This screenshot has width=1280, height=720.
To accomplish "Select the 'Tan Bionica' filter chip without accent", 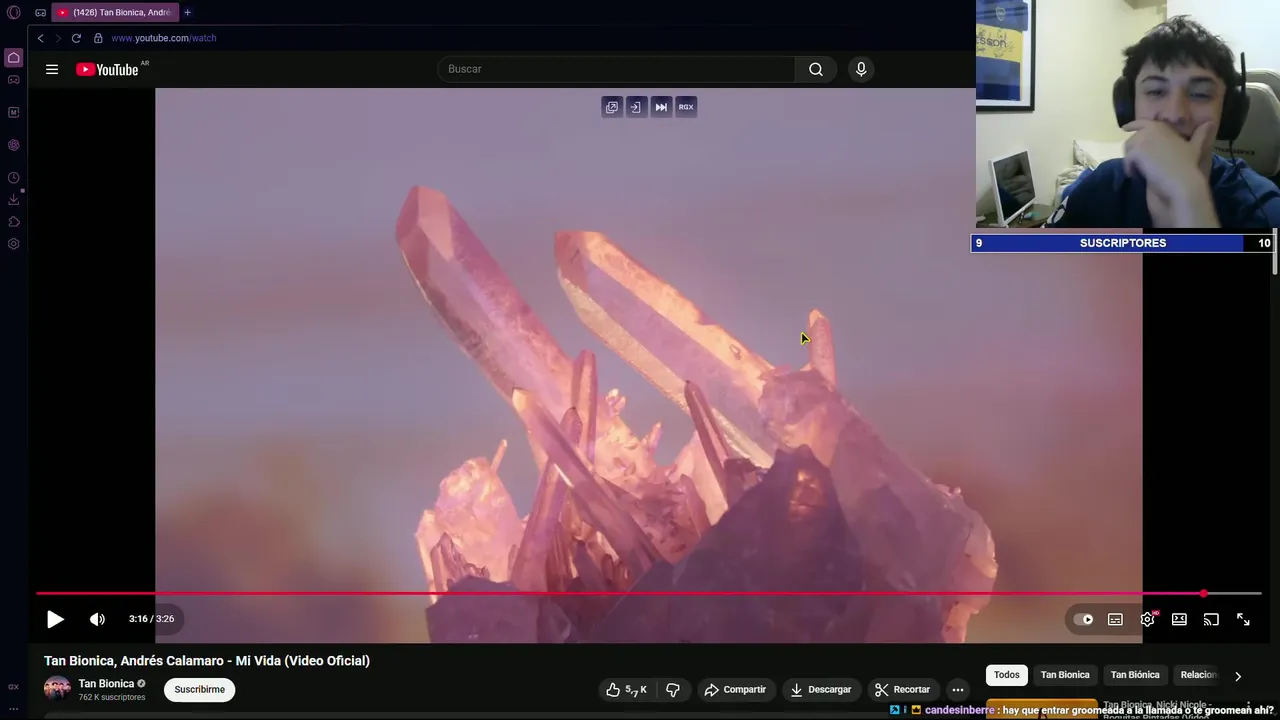I will point(1065,675).
